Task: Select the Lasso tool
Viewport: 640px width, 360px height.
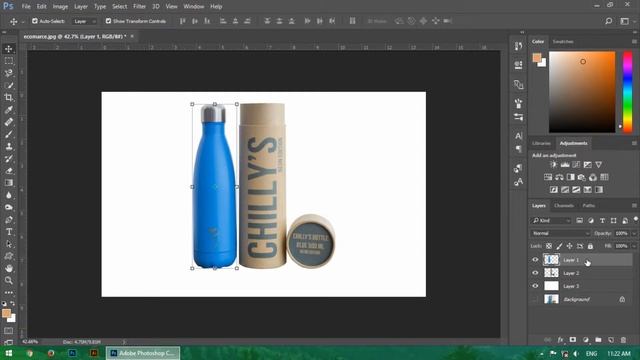Action: pos(9,73)
